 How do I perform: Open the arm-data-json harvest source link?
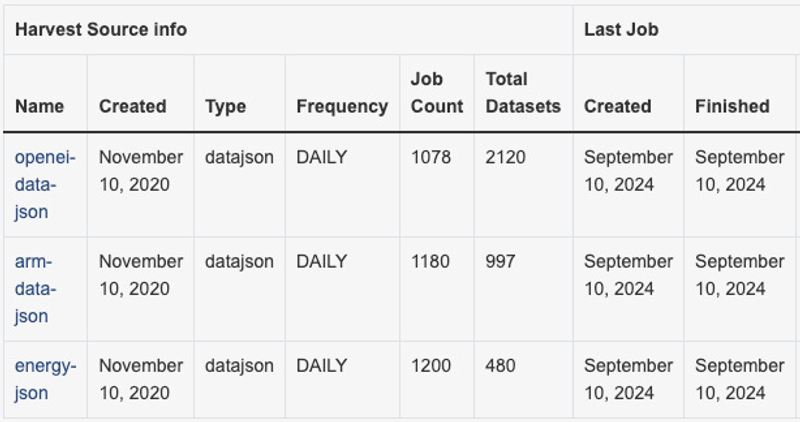pyautogui.click(x=35, y=289)
